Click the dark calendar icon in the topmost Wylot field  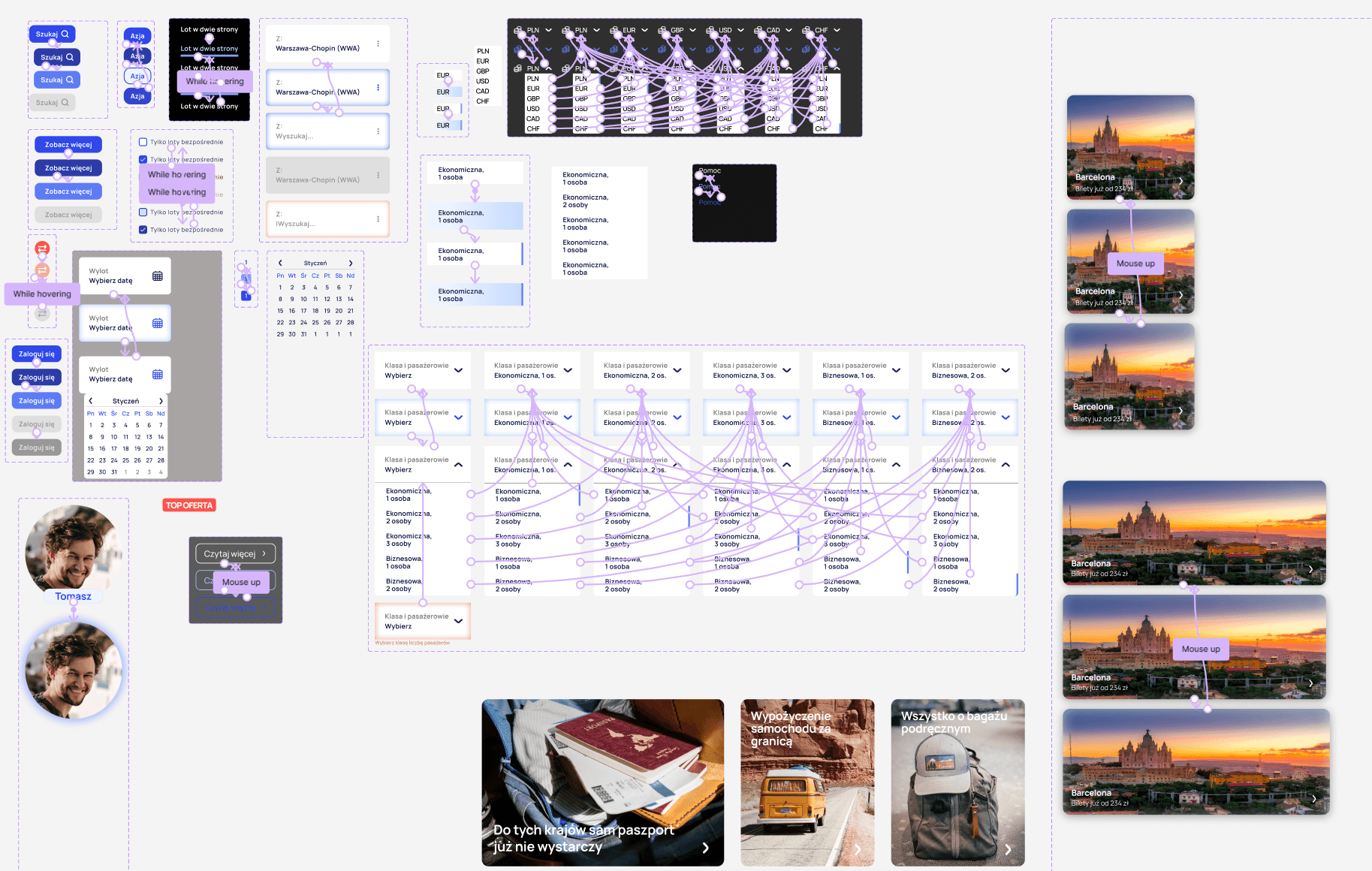tap(158, 276)
